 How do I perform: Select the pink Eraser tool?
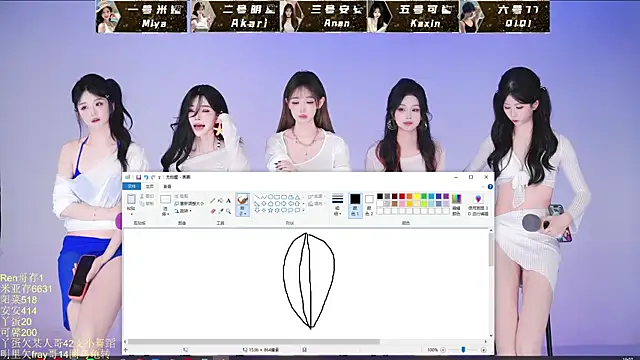213,211
